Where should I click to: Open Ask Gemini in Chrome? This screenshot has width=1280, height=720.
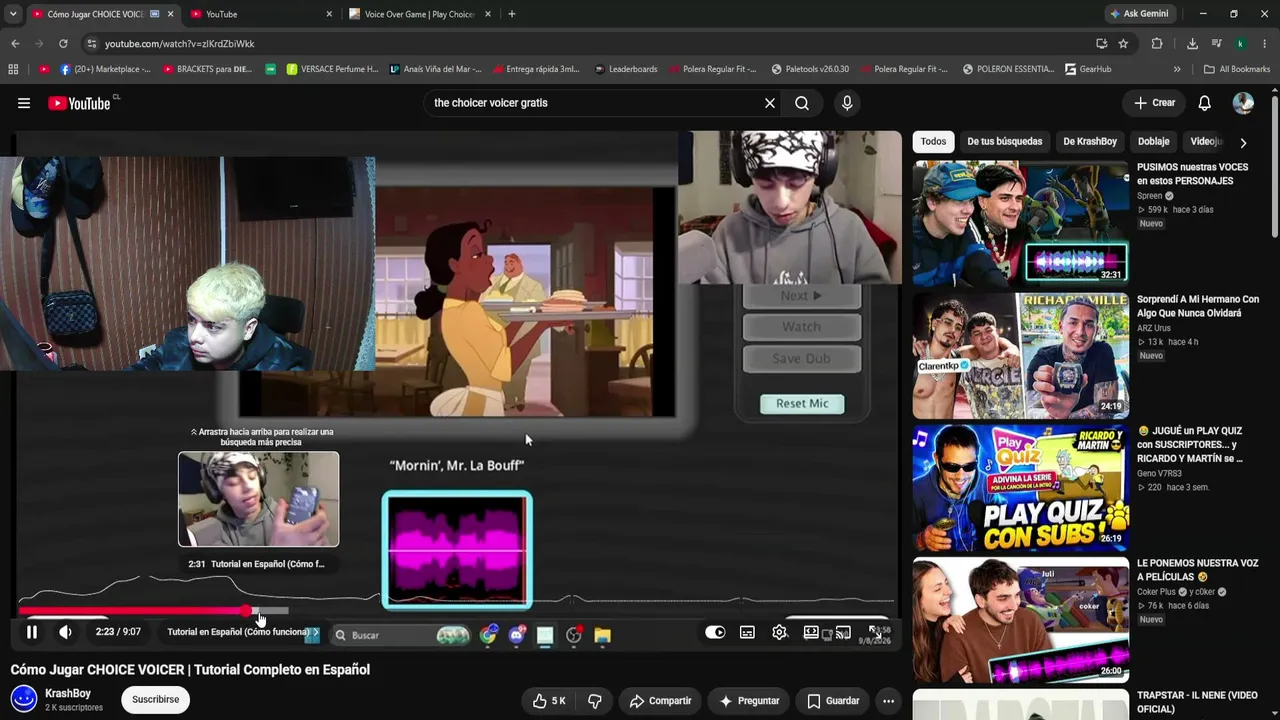pyautogui.click(x=1139, y=14)
